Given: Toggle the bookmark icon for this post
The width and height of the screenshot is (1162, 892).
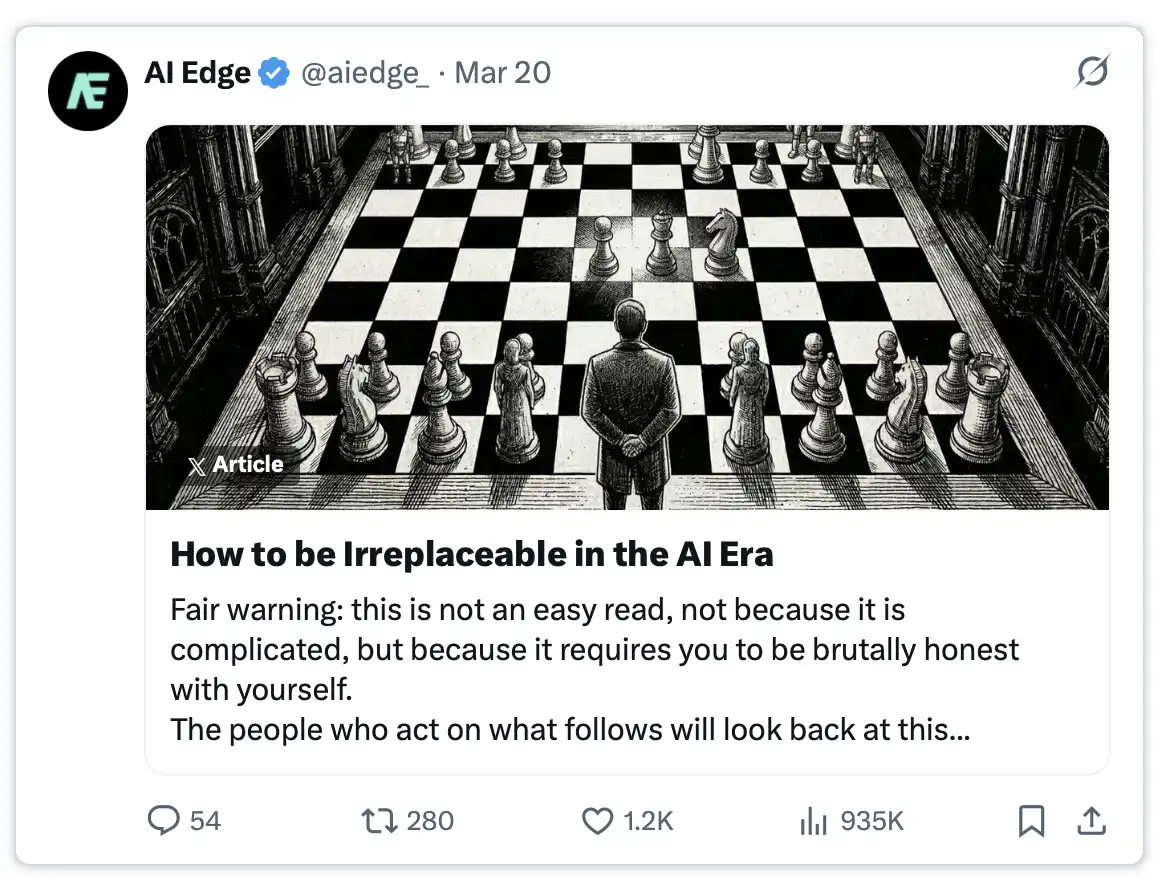Looking at the screenshot, I should click(1031, 821).
